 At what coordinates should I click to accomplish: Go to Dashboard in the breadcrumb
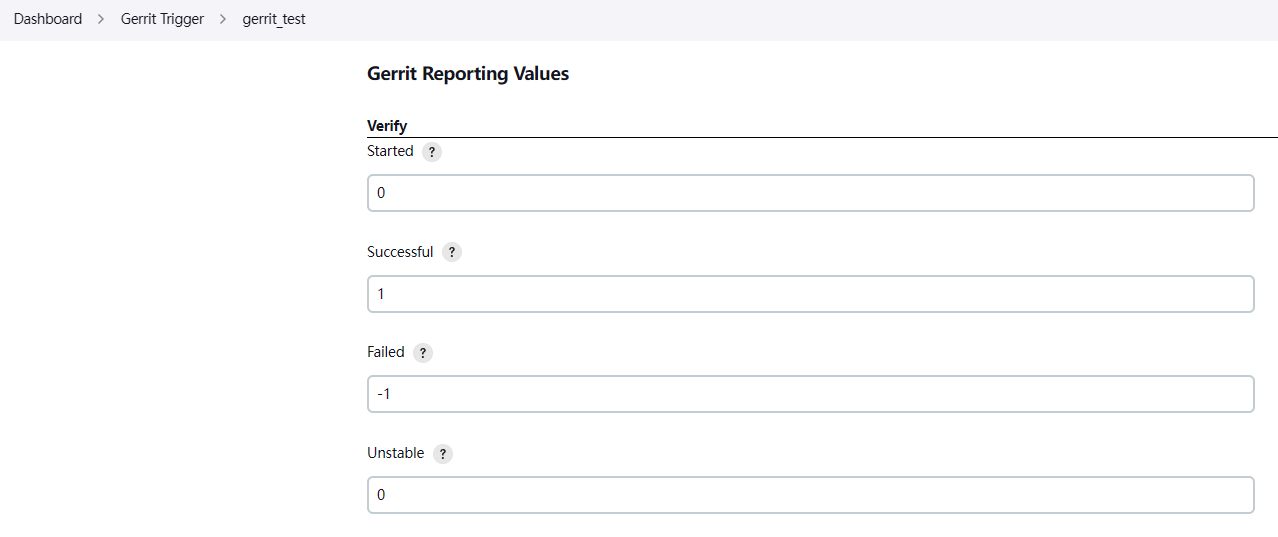tap(48, 19)
